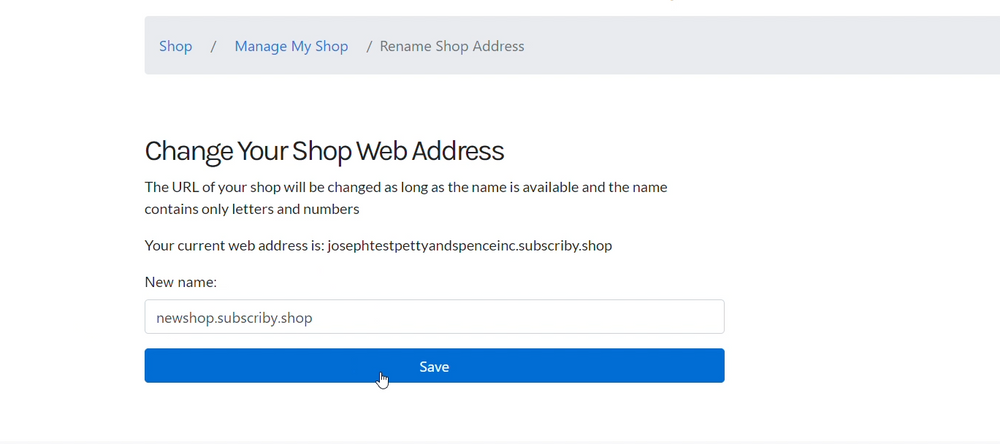Screen dimensions: 1000x444
Task: Click the word 'Change' in the page heading
Action: (189, 152)
